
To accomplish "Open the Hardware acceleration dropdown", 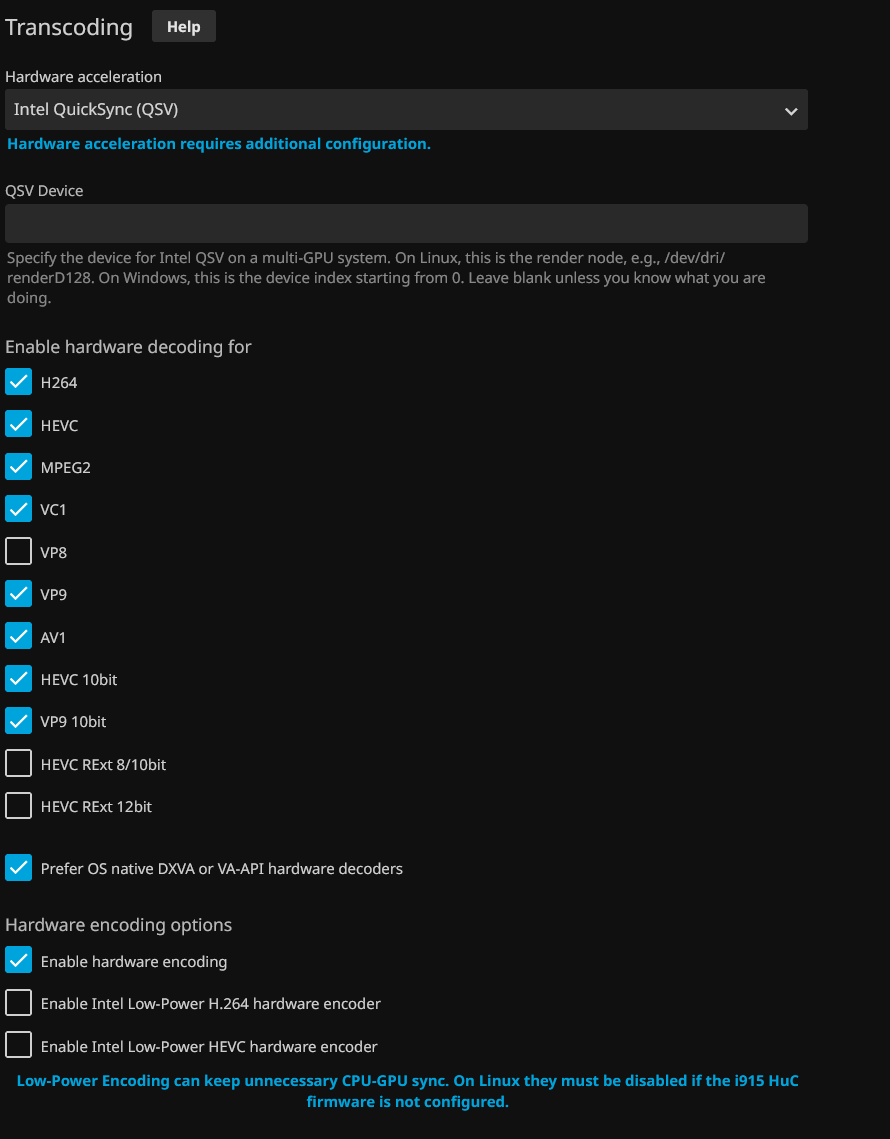I will [406, 110].
